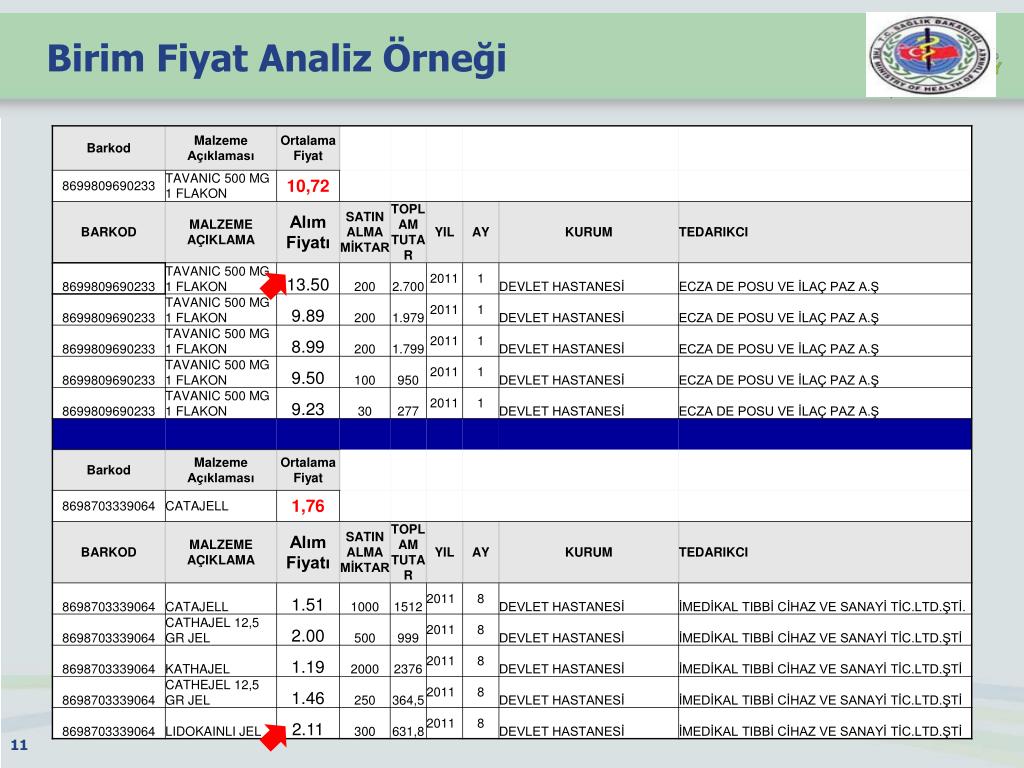The image size is (1024, 768).
Task: Click the Ministry of Health logo
Action: (x=931, y=55)
